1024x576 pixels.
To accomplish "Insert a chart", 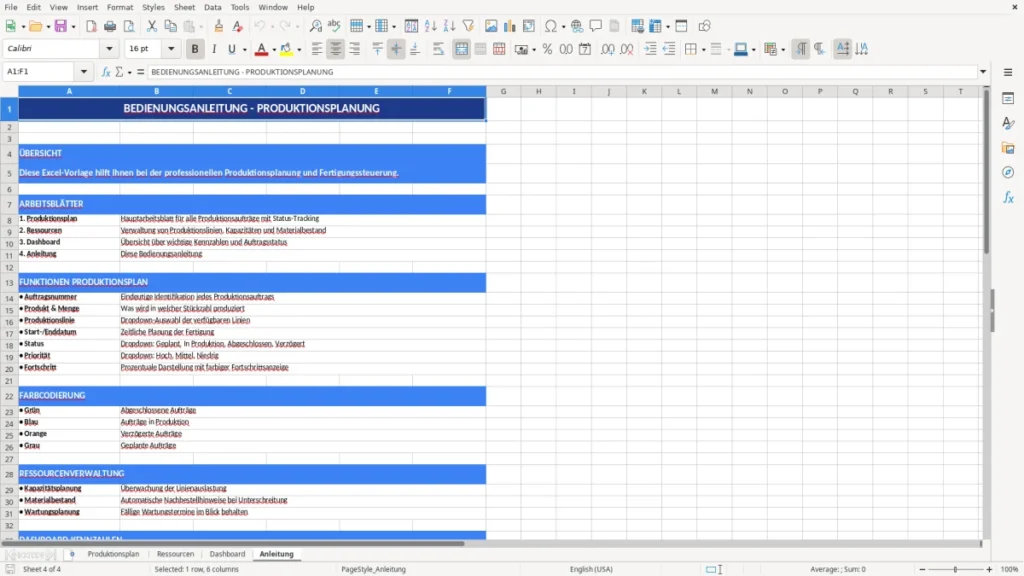I will click(510, 26).
